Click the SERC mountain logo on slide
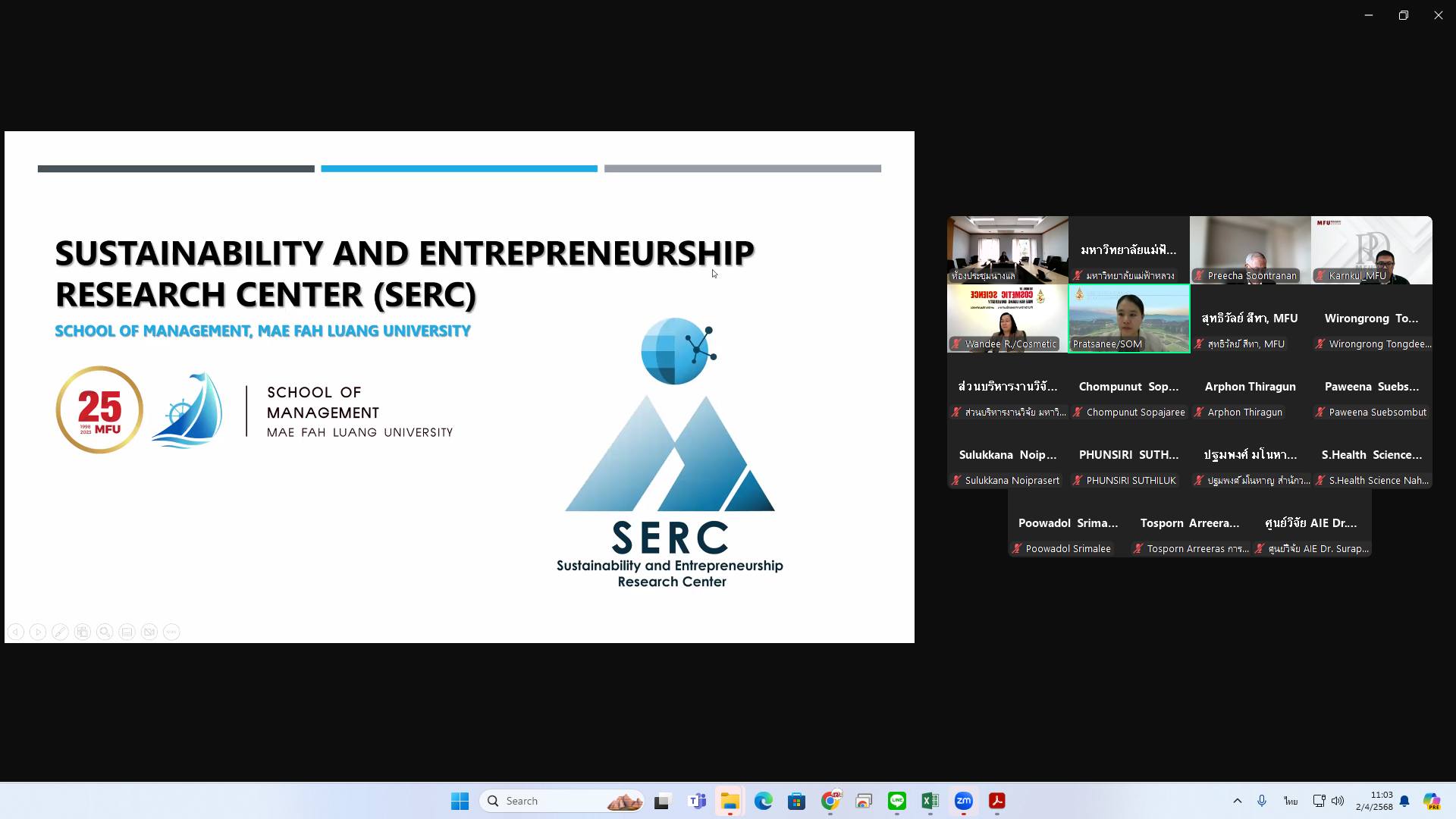This screenshot has height=819, width=1456. click(670, 453)
